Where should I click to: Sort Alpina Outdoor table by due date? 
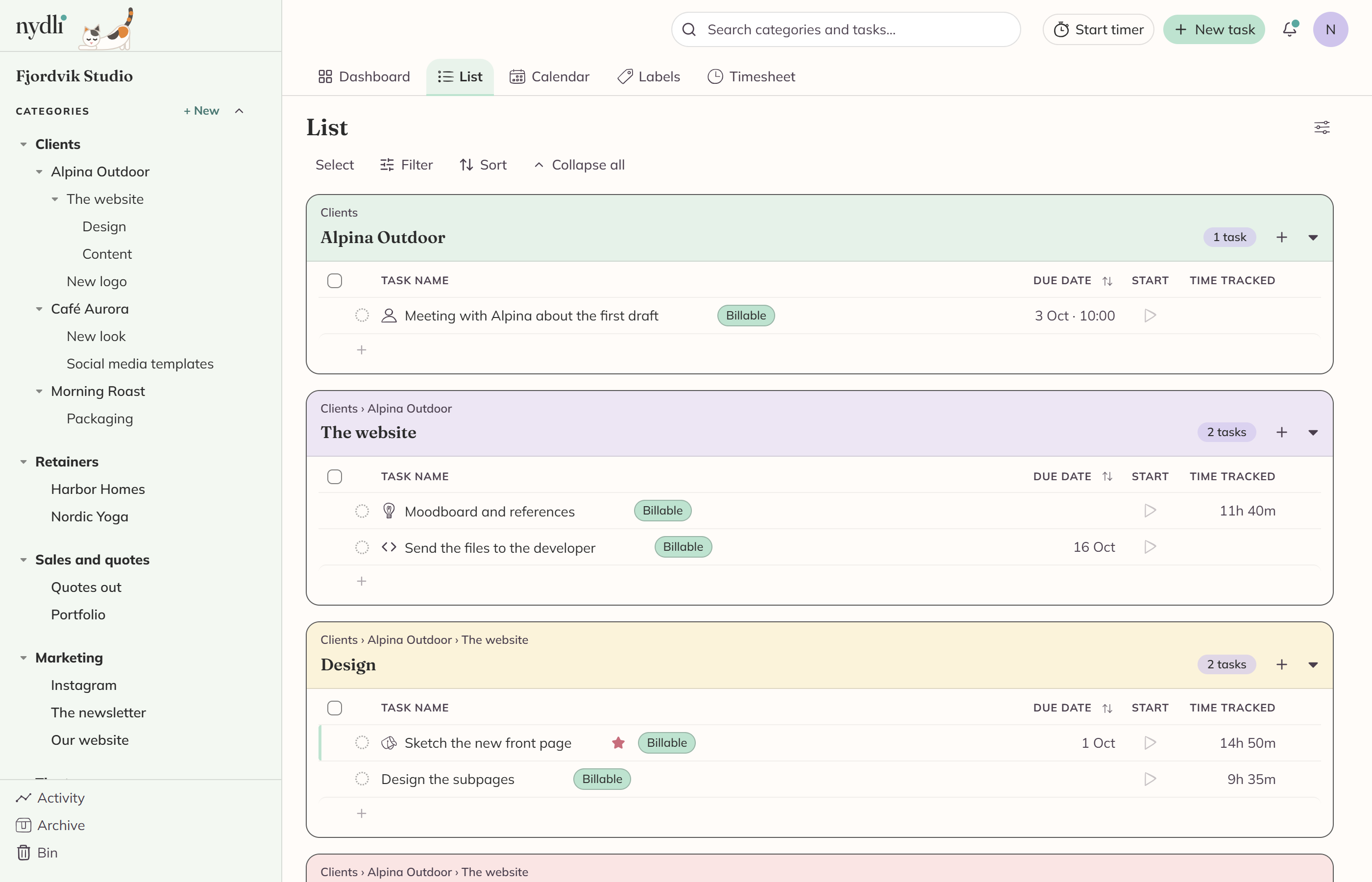point(1107,281)
